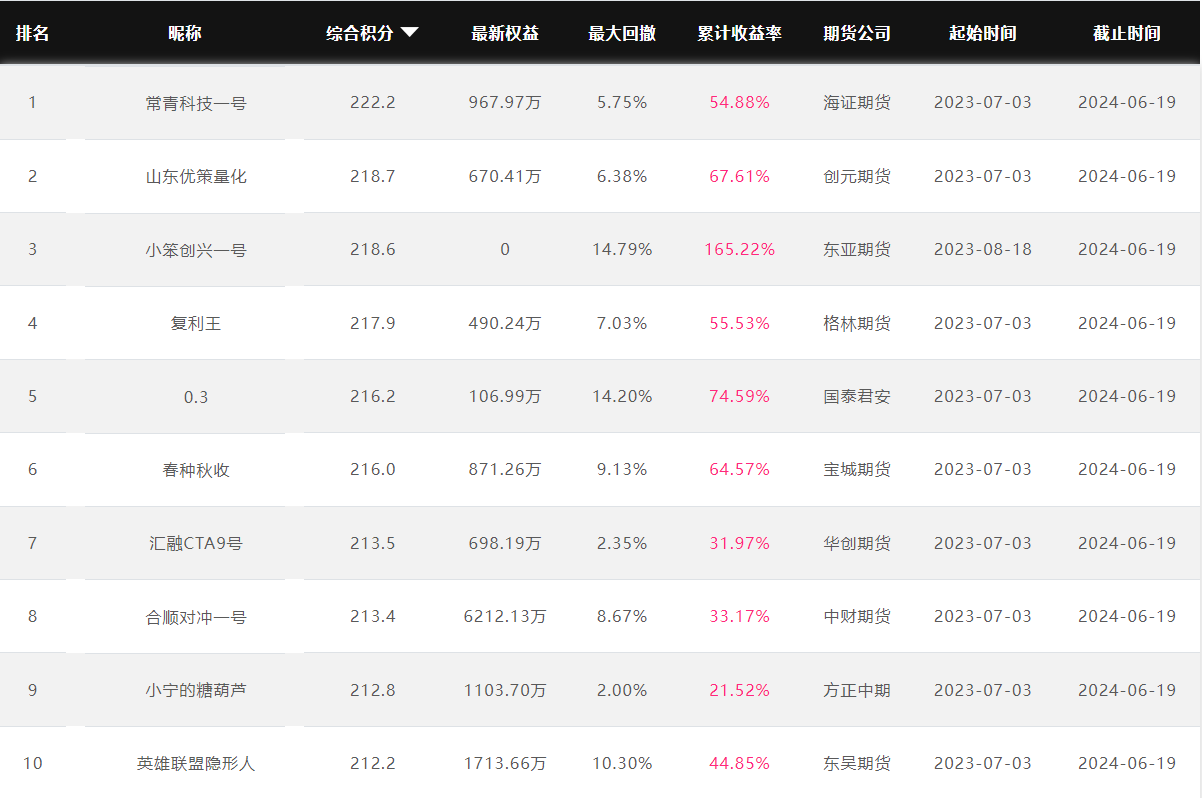Select futures company 格林期货
Viewport: 1202px width, 798px height.
coord(857,323)
